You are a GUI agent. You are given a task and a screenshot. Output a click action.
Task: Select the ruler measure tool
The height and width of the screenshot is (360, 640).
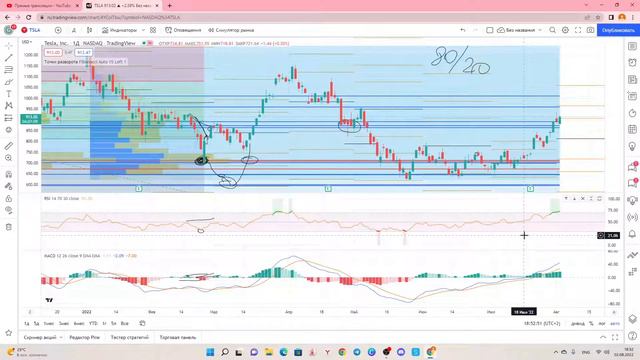tap(9, 146)
